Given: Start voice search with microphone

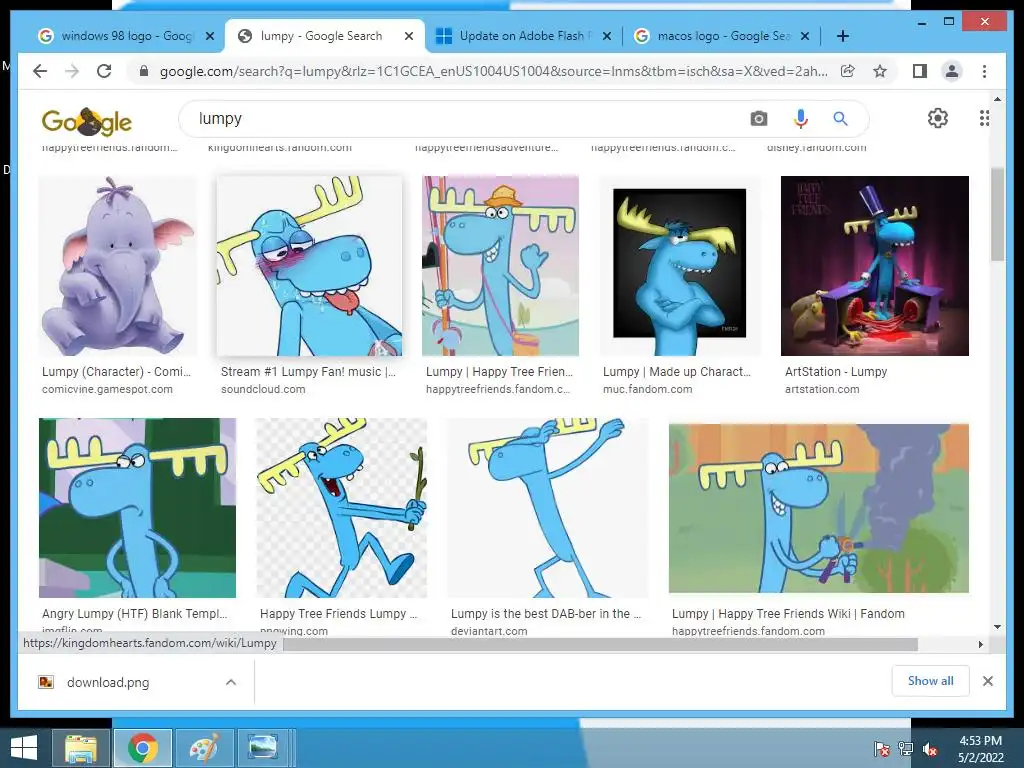Looking at the screenshot, I should click(x=801, y=119).
